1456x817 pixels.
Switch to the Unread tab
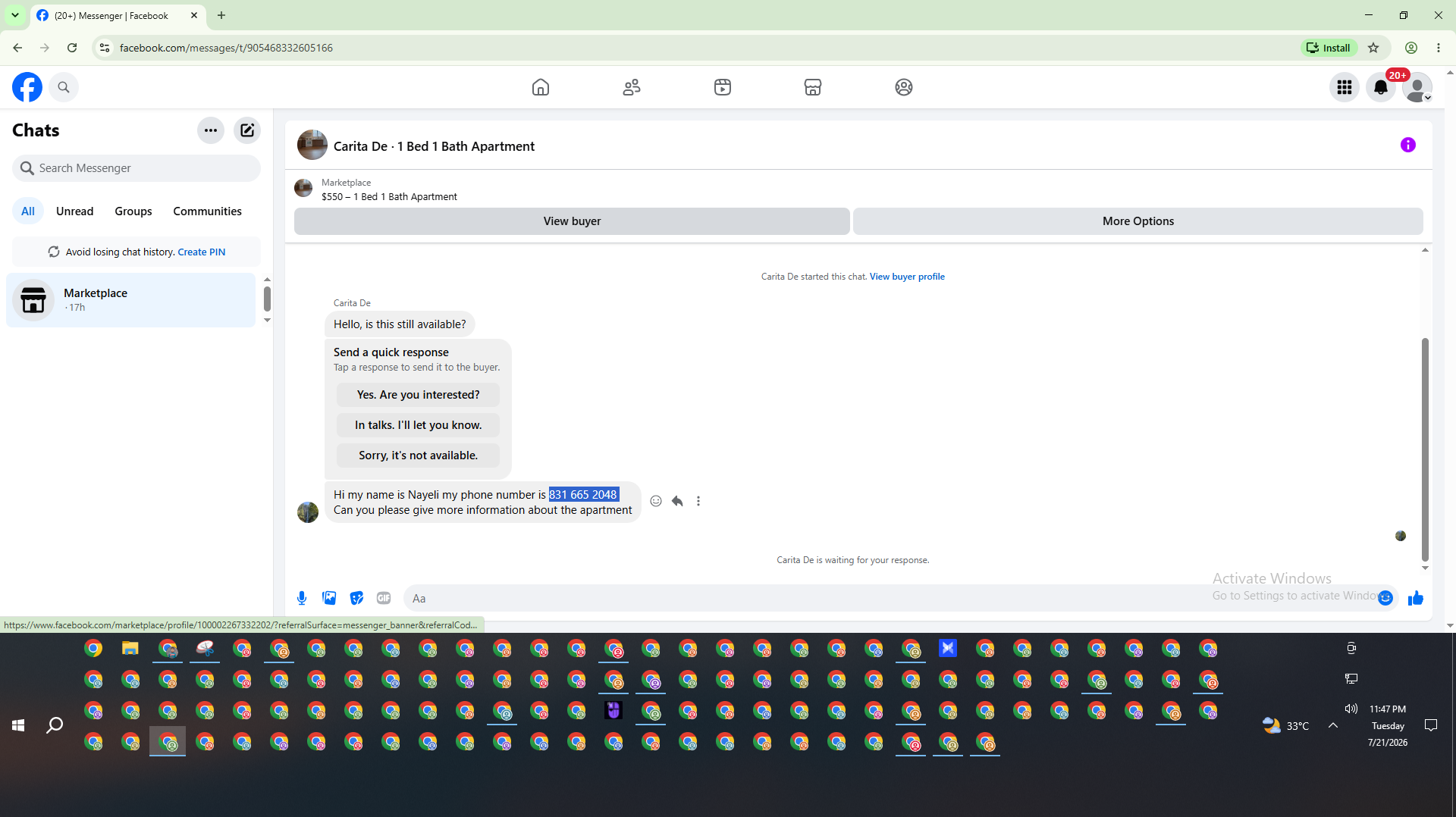[75, 211]
